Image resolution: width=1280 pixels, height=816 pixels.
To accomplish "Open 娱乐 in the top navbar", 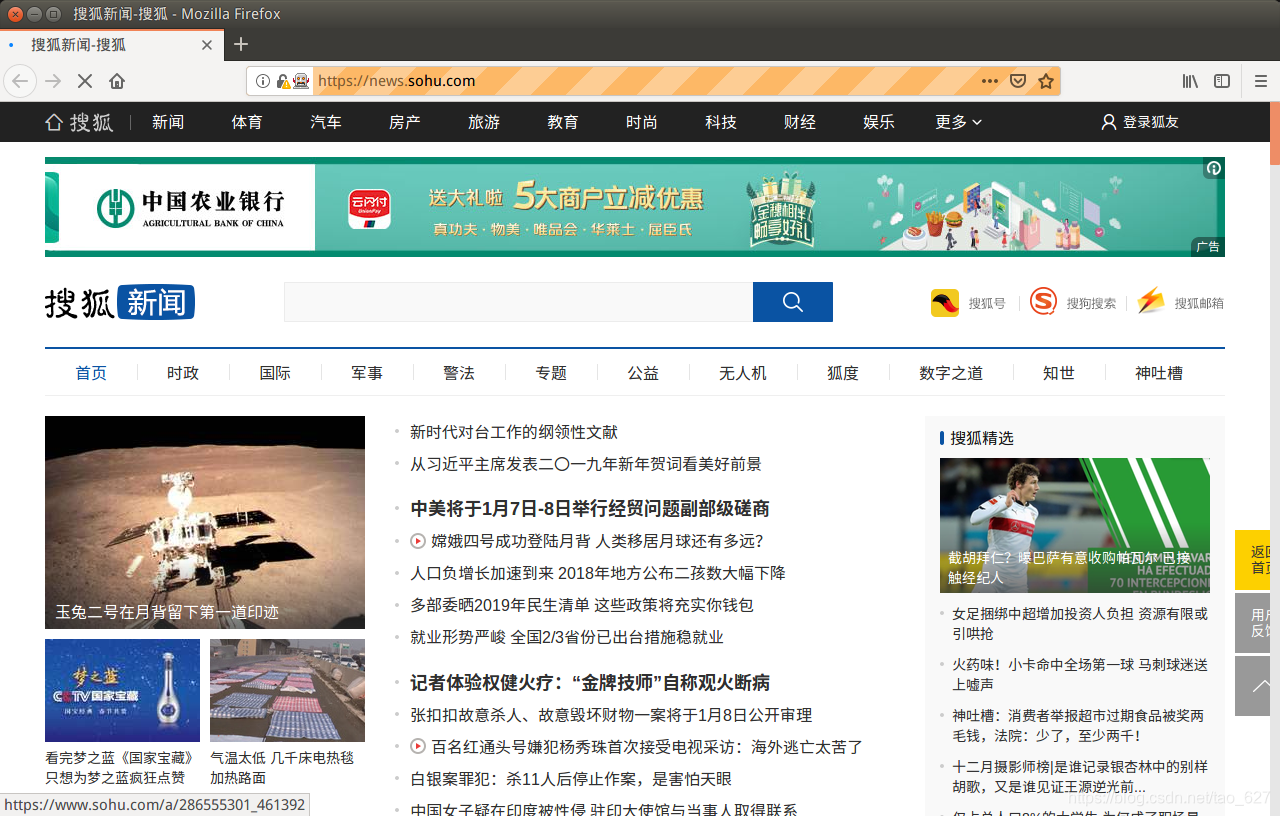I will pos(879,122).
